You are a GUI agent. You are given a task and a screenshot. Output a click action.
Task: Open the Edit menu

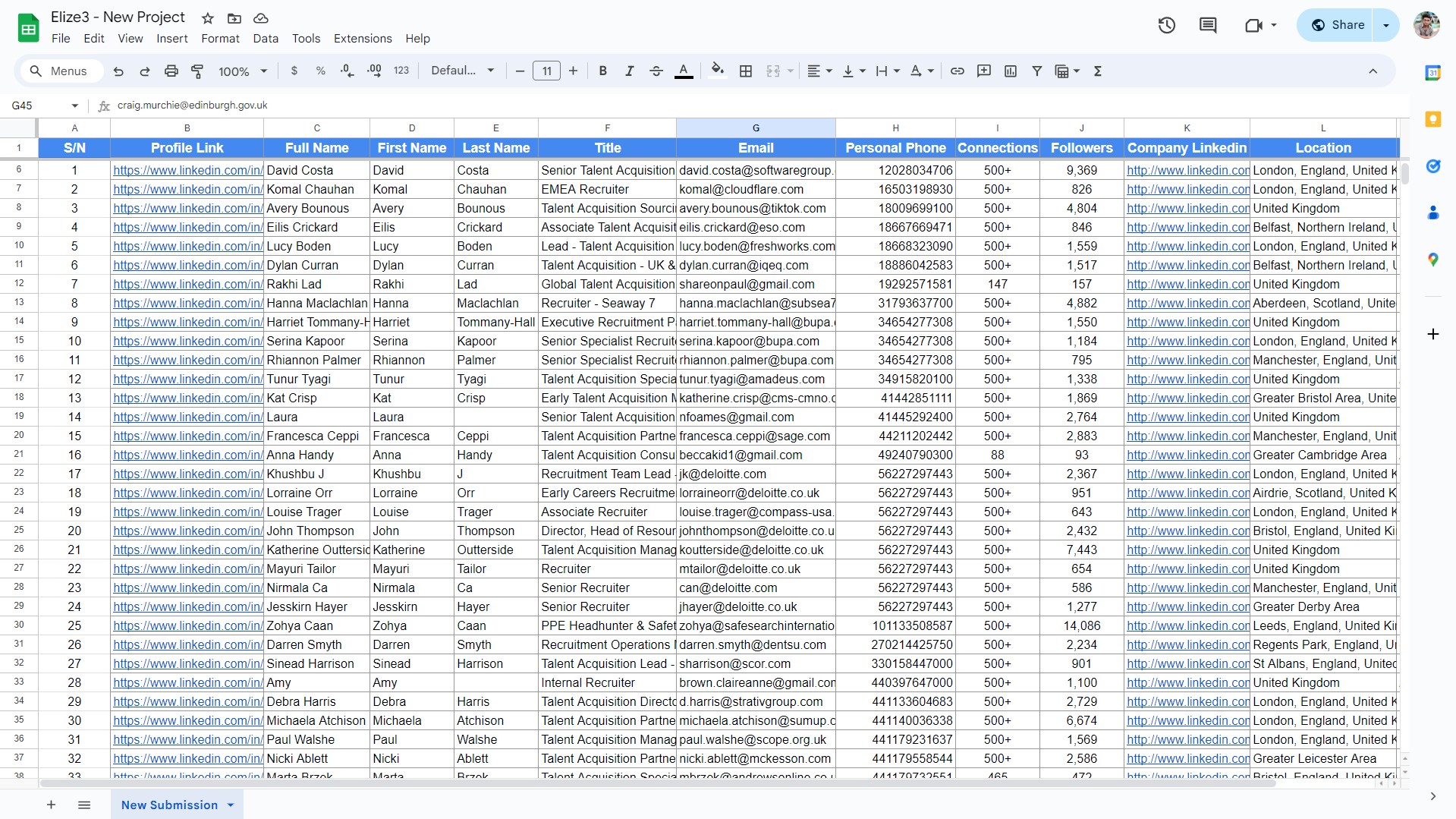(94, 39)
